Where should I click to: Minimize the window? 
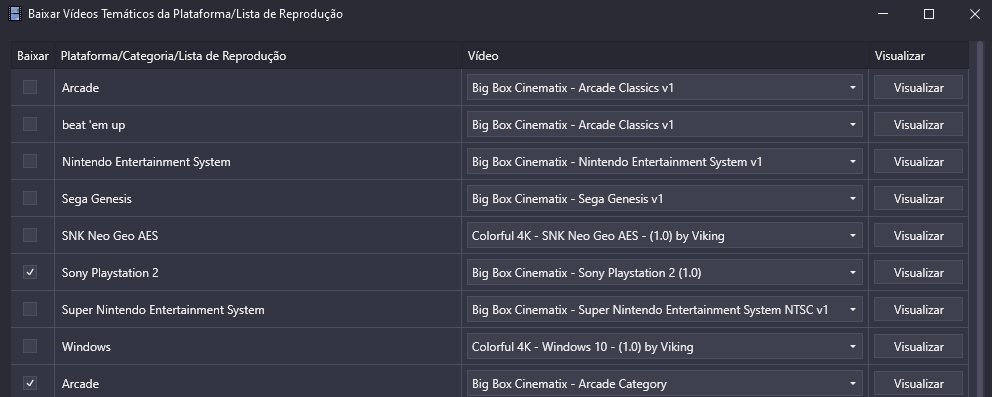pos(883,14)
